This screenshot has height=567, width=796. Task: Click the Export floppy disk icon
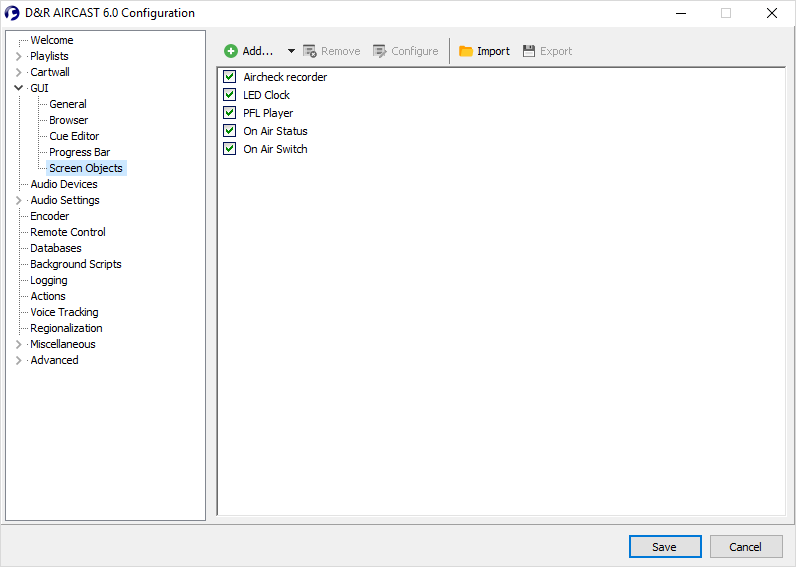[x=529, y=51]
